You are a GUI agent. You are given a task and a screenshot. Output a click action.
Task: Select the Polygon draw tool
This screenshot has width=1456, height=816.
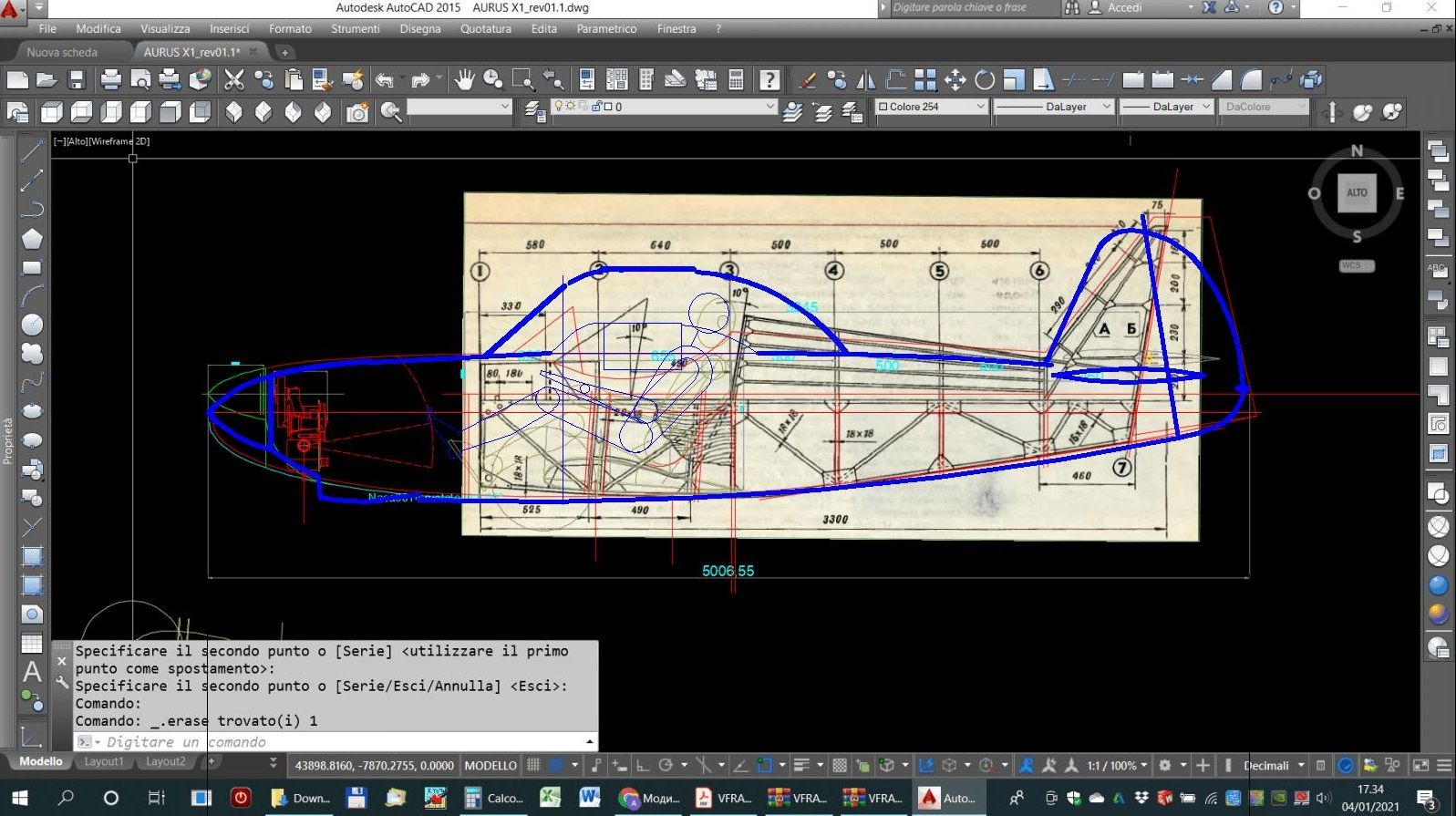32,239
